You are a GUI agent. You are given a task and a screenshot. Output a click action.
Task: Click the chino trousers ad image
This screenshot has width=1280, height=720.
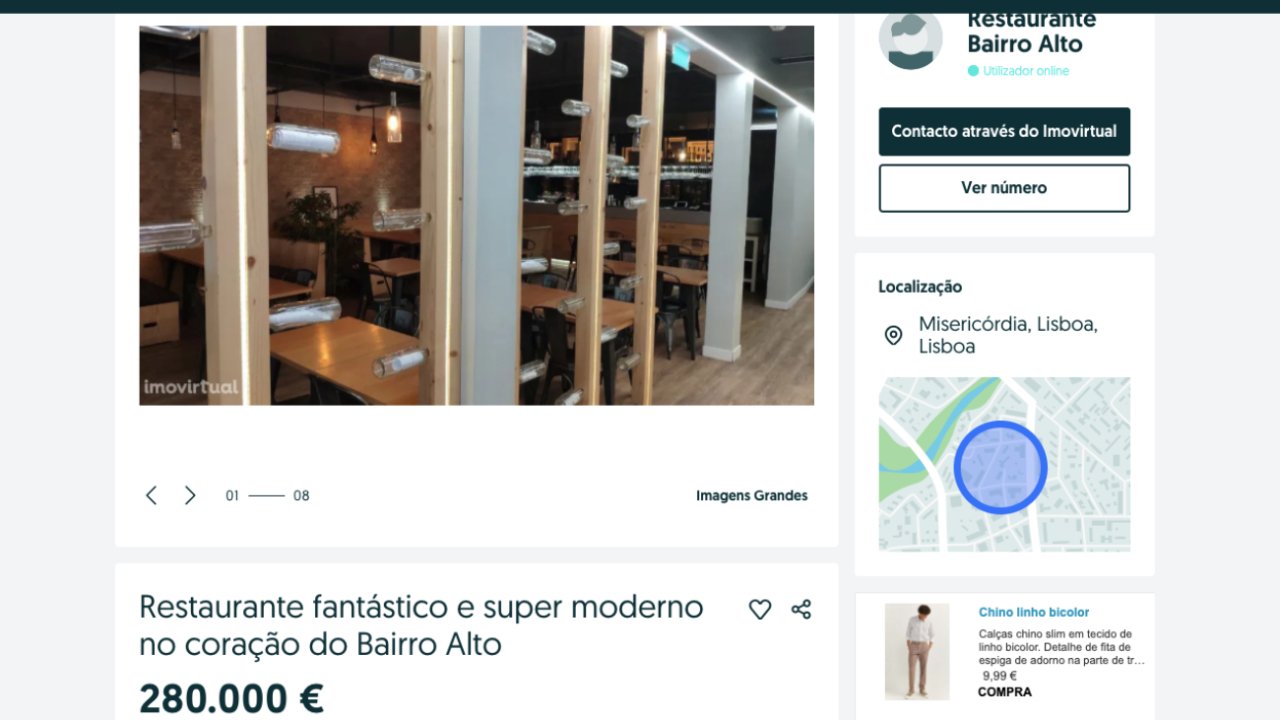(917, 651)
